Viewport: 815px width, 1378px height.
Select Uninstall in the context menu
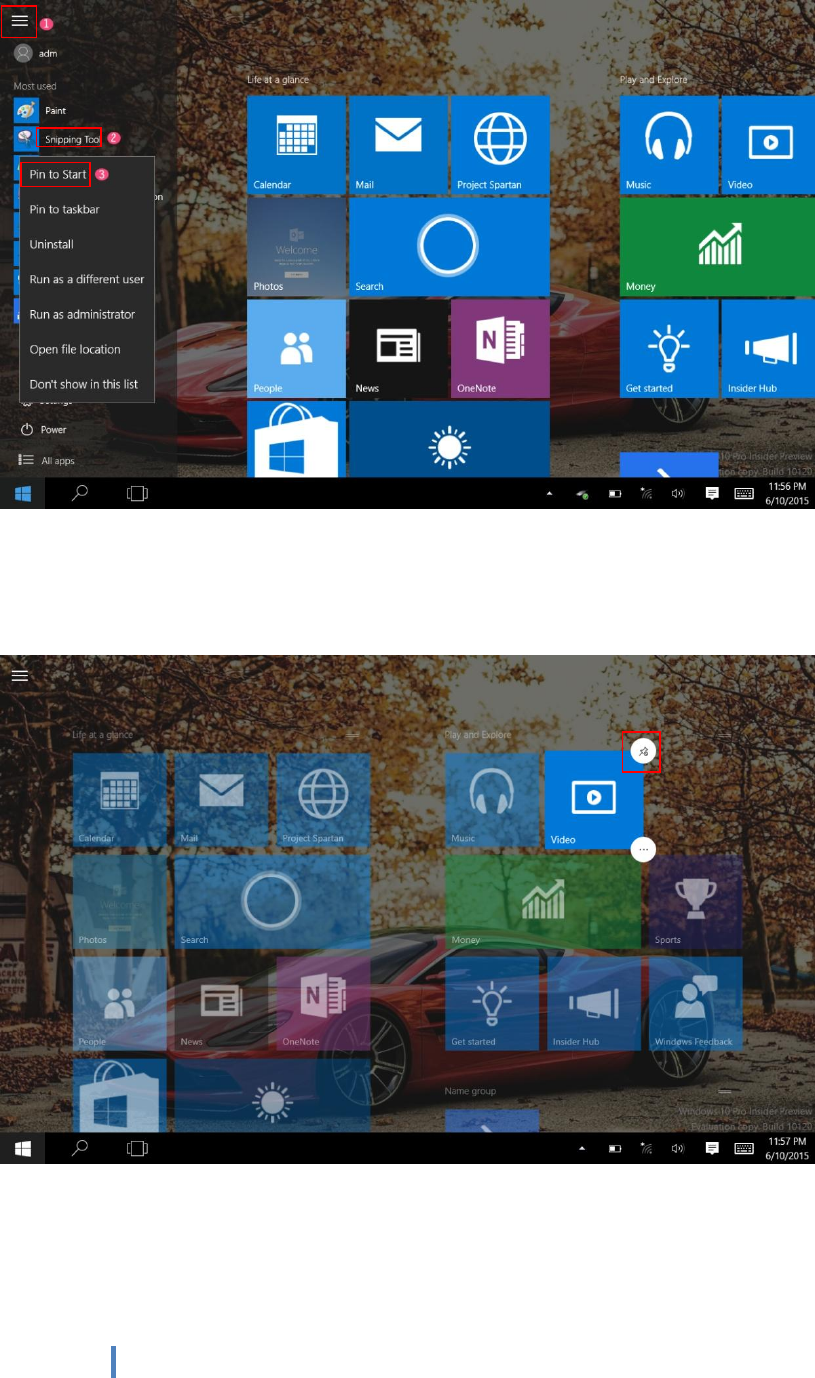tap(51, 244)
